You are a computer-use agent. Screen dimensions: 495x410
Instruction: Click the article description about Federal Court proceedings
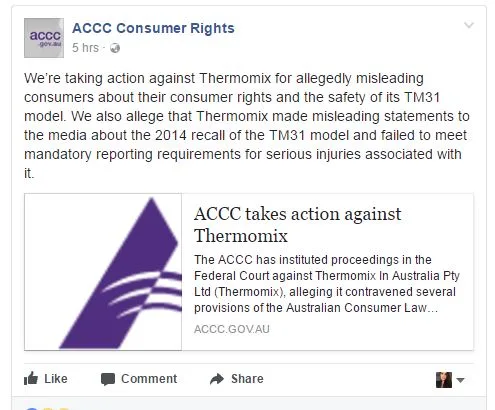pyautogui.click(x=327, y=284)
